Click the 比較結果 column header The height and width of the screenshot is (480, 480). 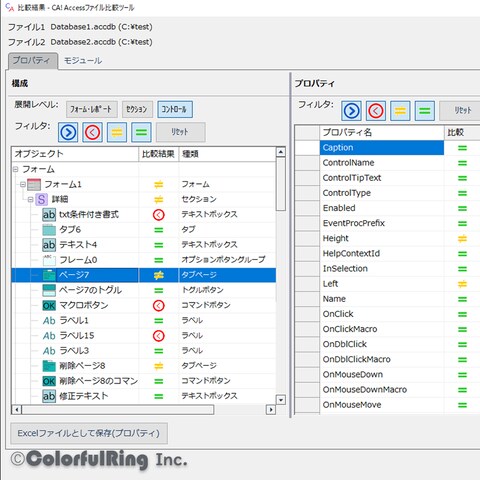(x=159, y=154)
